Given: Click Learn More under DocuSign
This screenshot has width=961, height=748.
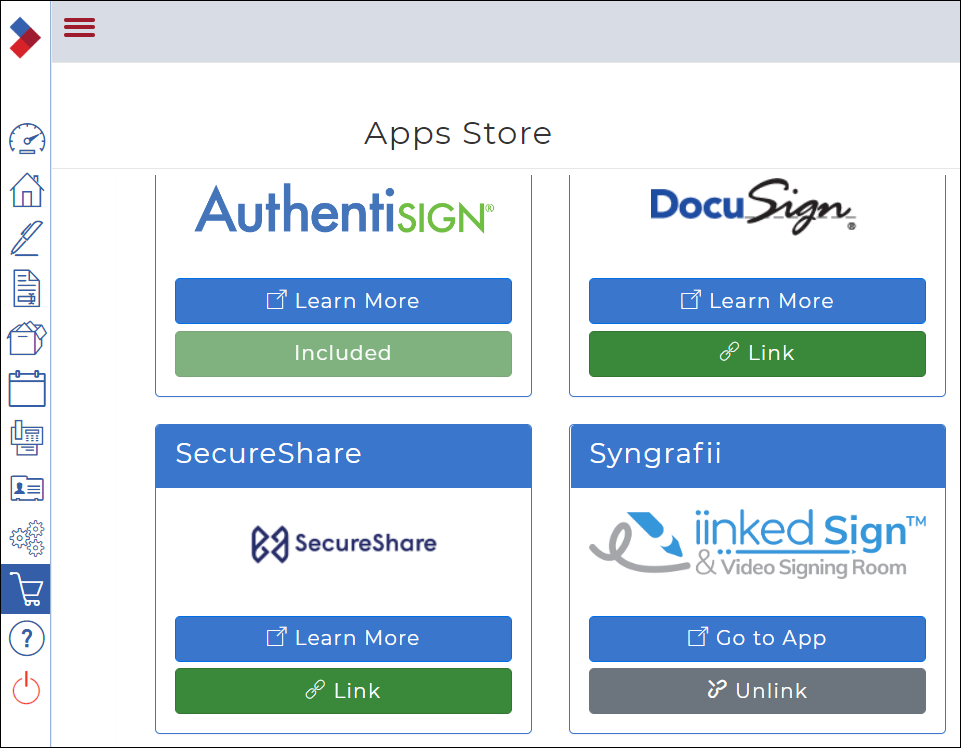Looking at the screenshot, I should click(757, 301).
